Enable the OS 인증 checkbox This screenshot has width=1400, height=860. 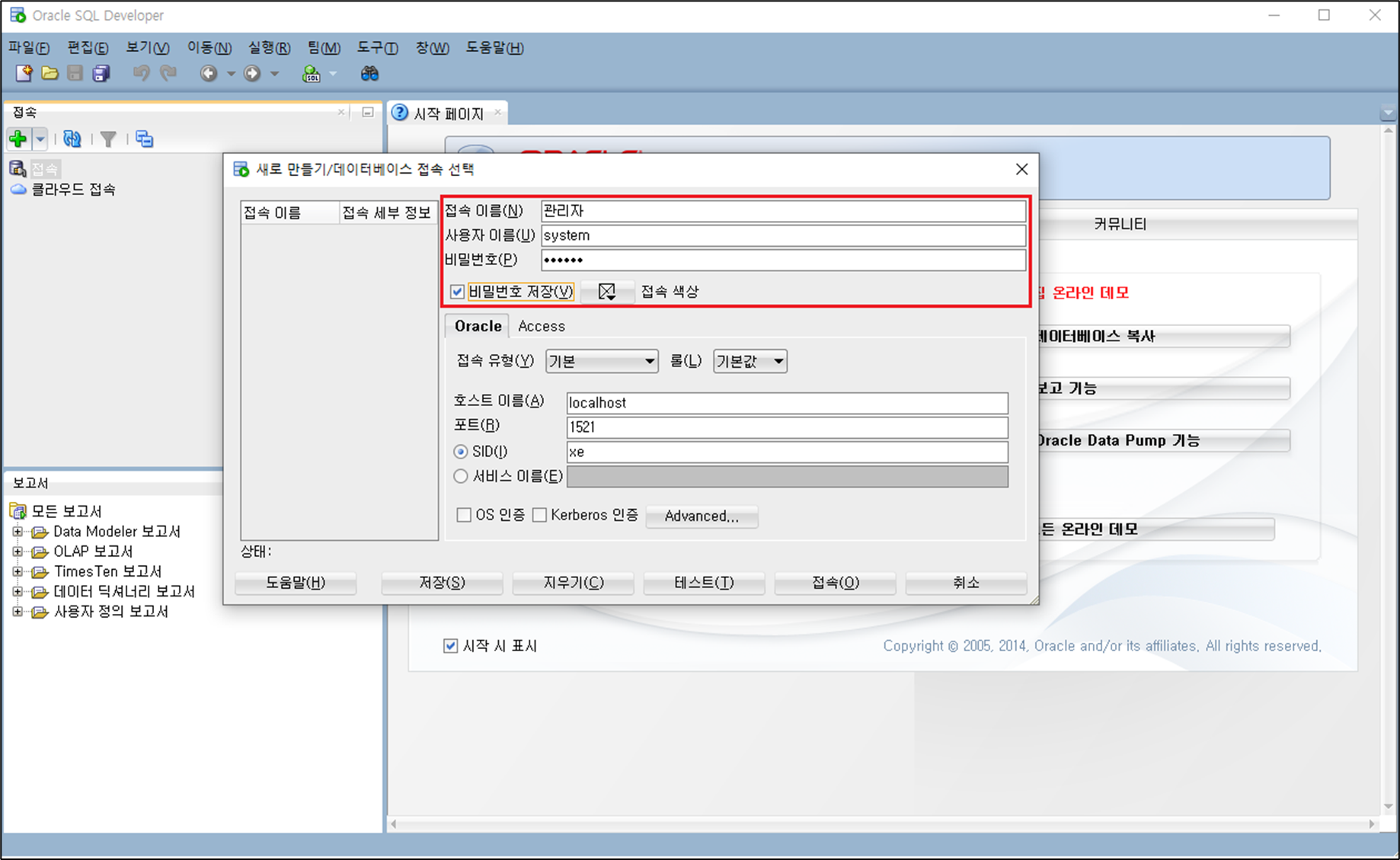(464, 515)
